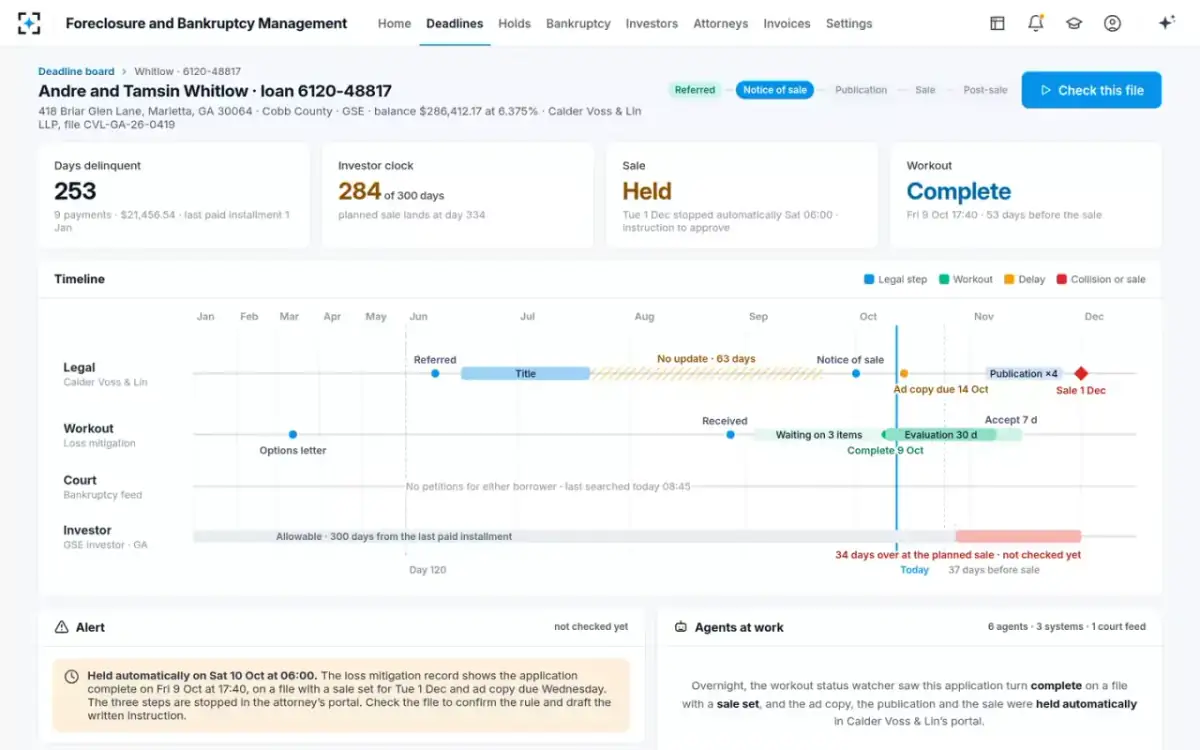Click the red Sale 1 Dec diamond
The width and height of the screenshot is (1200, 750).
(x=1081, y=374)
